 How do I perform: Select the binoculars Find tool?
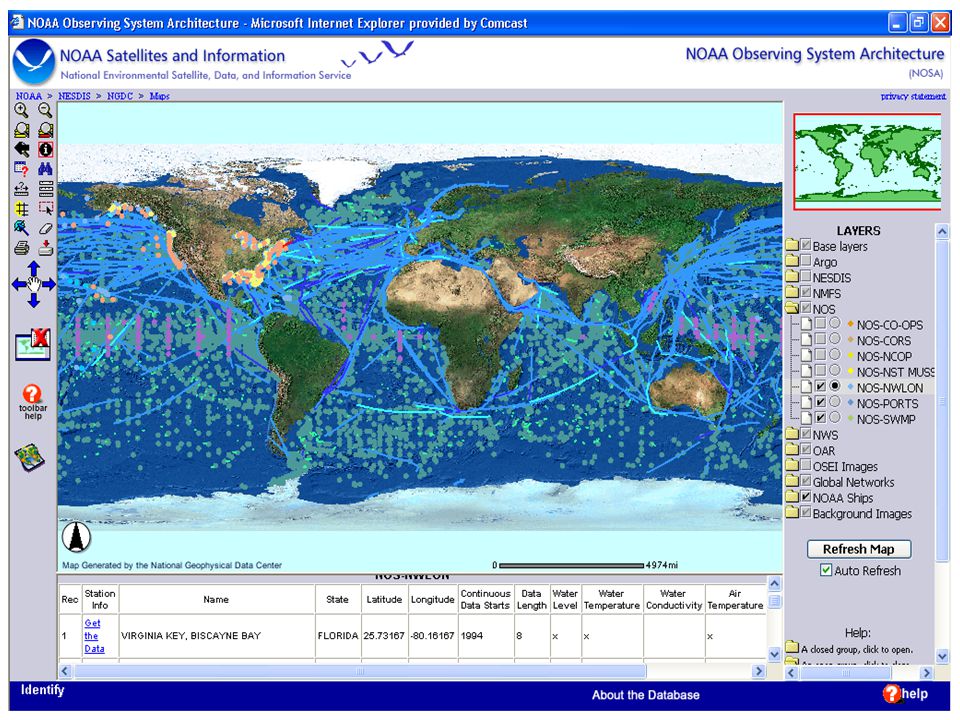tap(45, 169)
